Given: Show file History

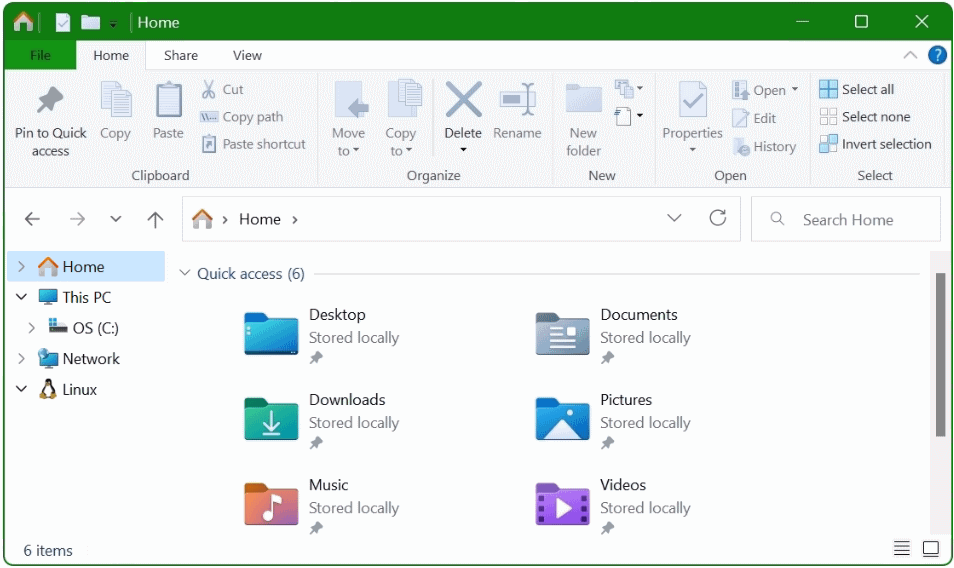Looking at the screenshot, I should coord(764,147).
